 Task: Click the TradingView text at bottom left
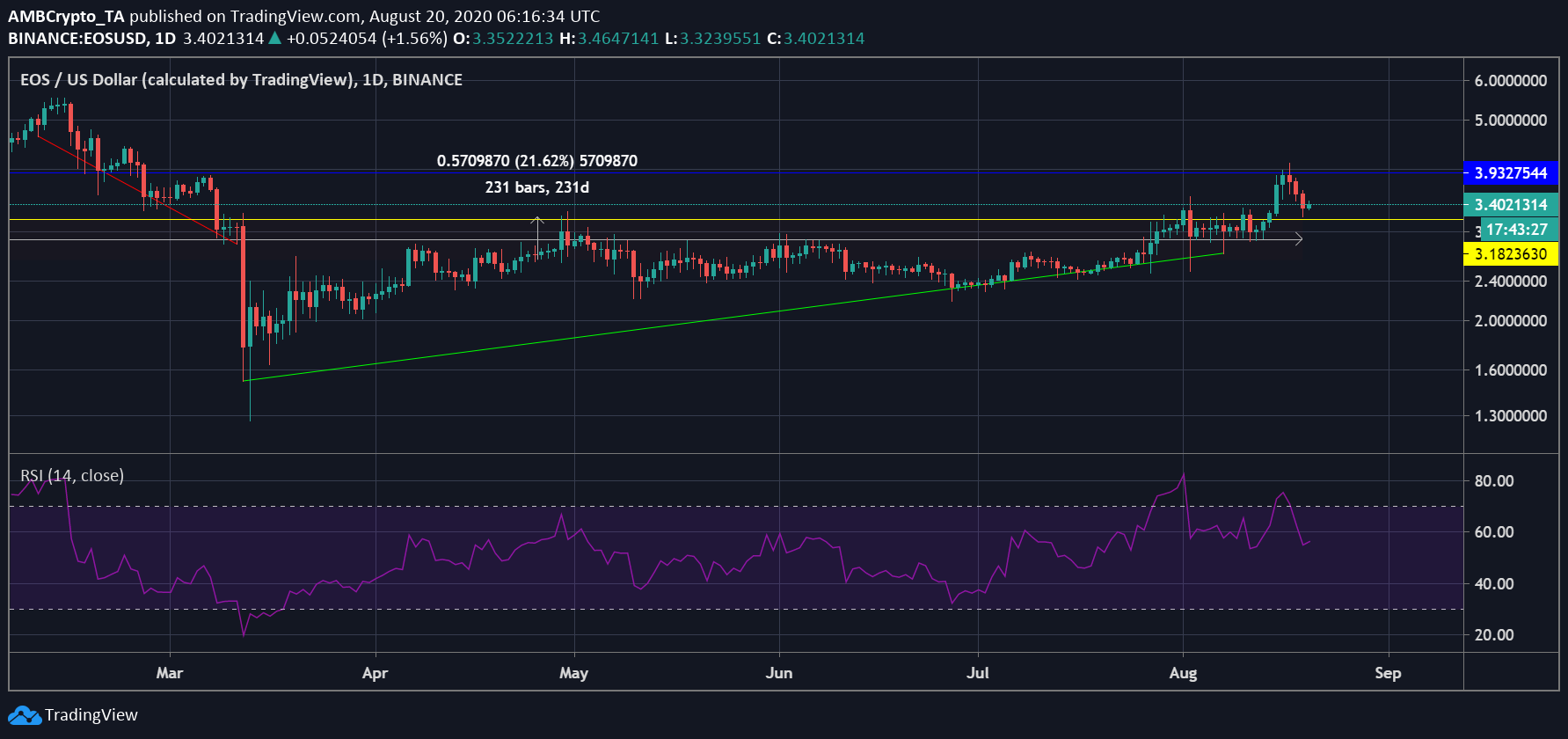91,715
